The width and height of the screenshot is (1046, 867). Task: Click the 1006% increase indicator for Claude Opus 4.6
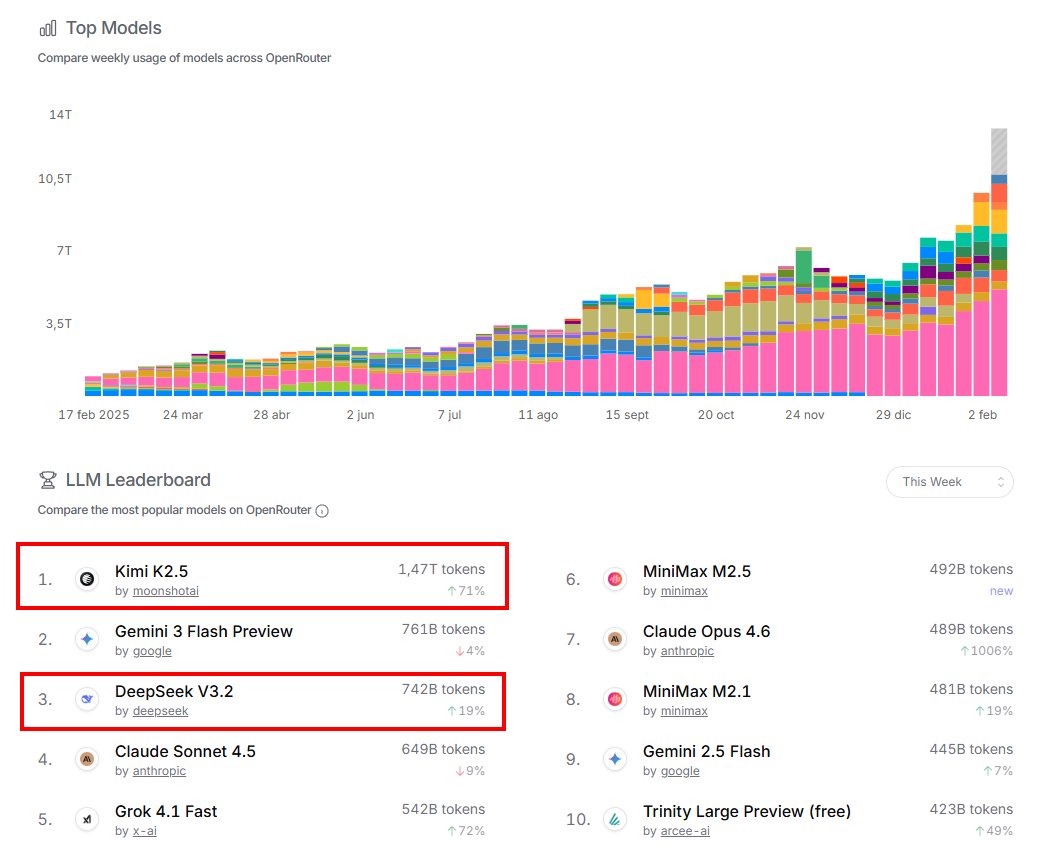pos(987,651)
